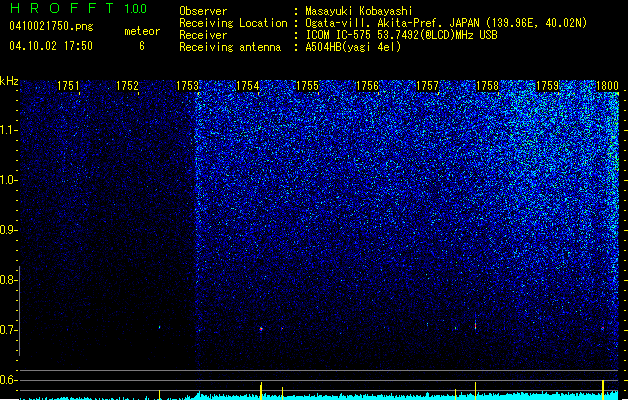Click the observer name Masayuki Kobayashi
The width and height of the screenshot is (629, 400).
(x=359, y=11)
